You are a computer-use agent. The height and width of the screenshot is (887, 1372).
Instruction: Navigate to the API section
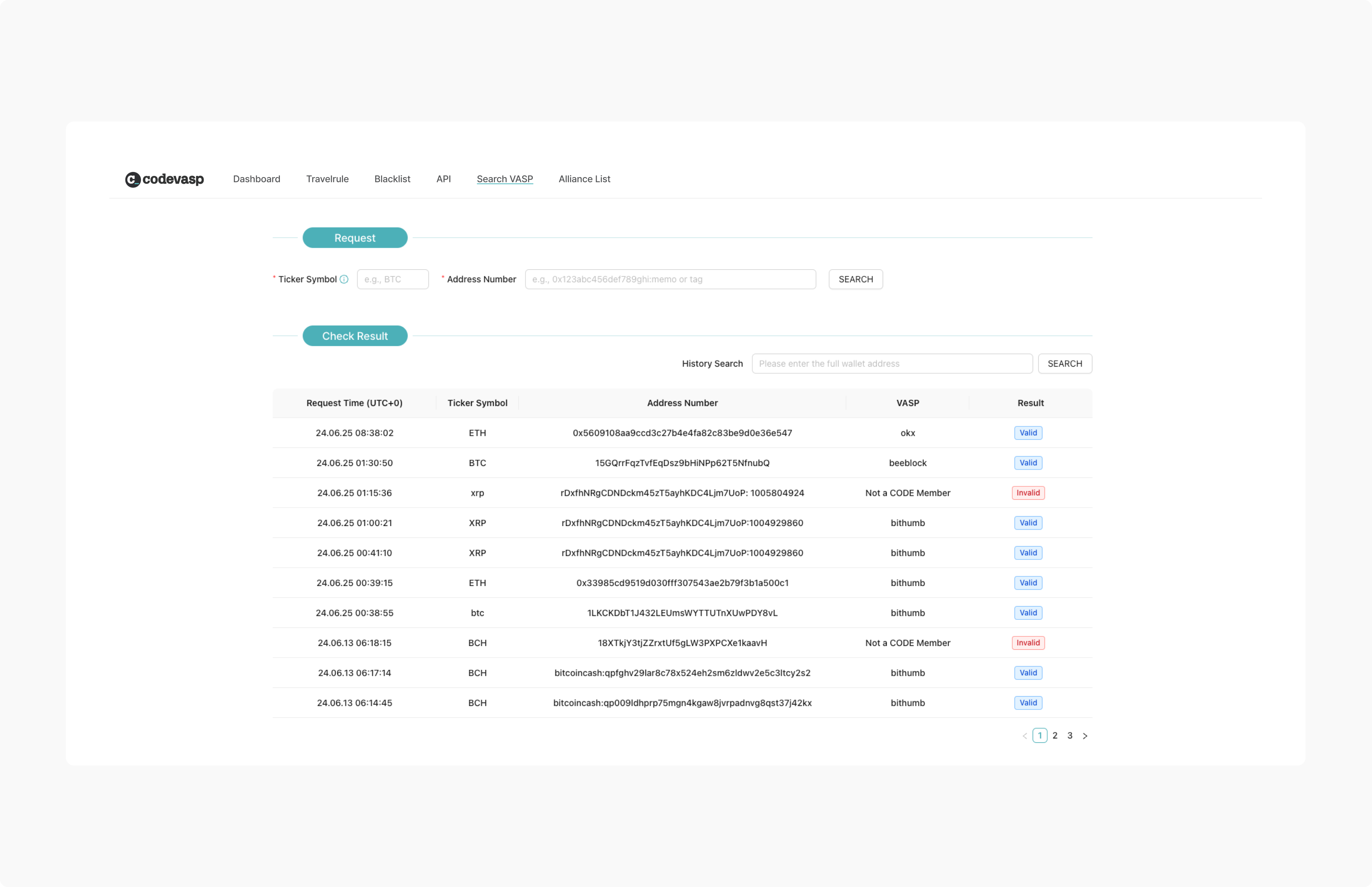click(443, 179)
